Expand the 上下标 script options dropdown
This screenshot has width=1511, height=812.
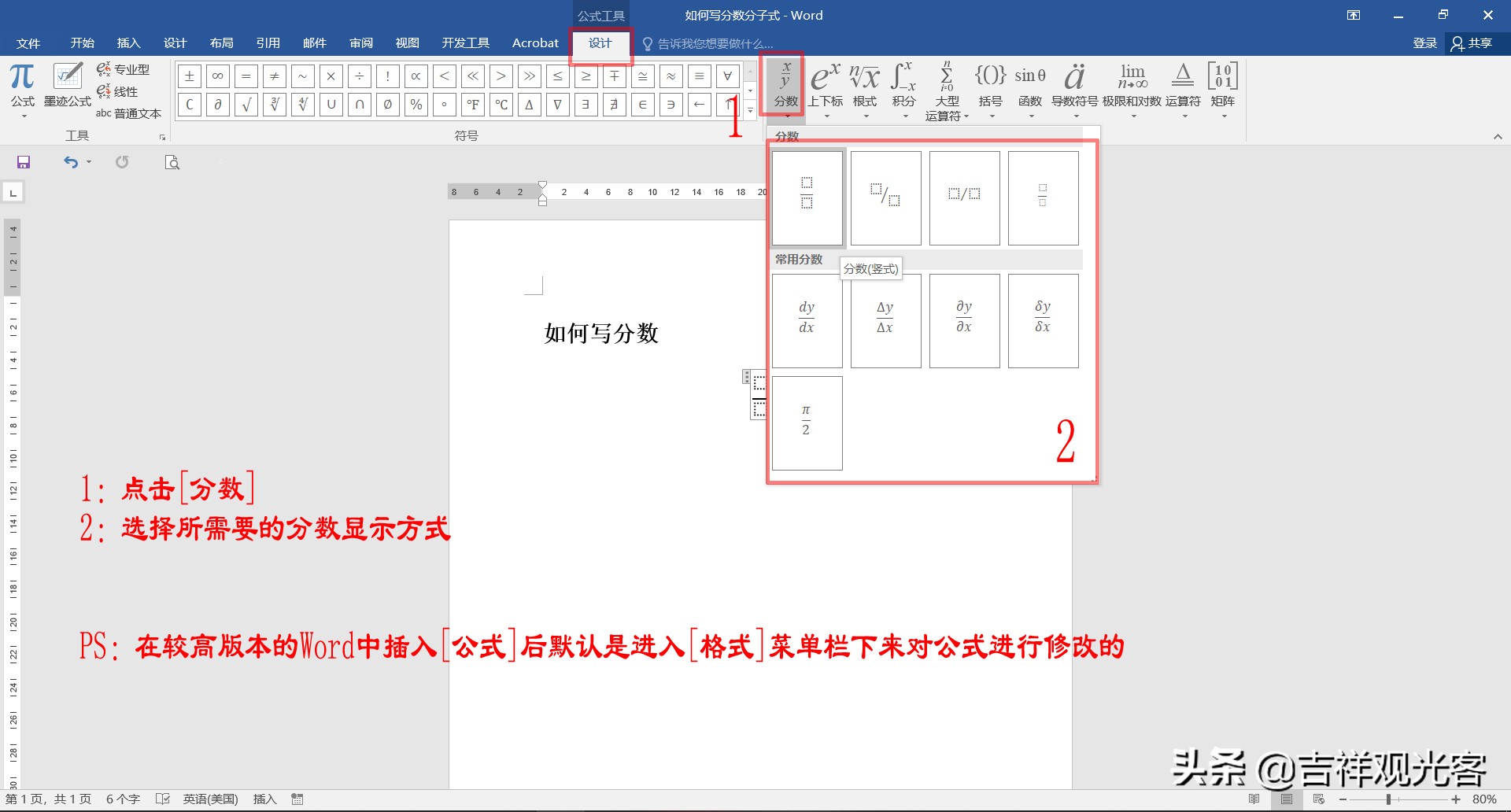pos(826,115)
